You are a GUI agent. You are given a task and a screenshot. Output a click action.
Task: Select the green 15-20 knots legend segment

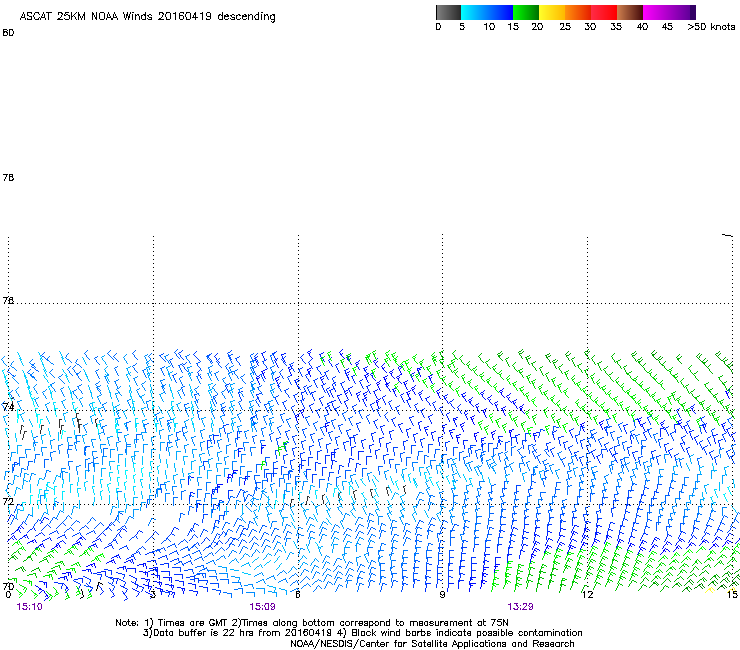[x=526, y=12]
